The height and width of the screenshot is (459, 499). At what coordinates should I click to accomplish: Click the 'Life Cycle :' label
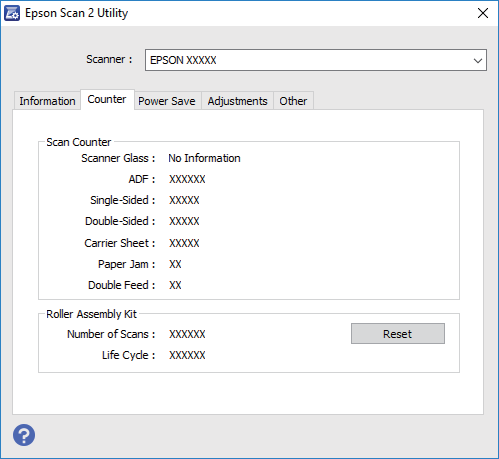click(129, 355)
